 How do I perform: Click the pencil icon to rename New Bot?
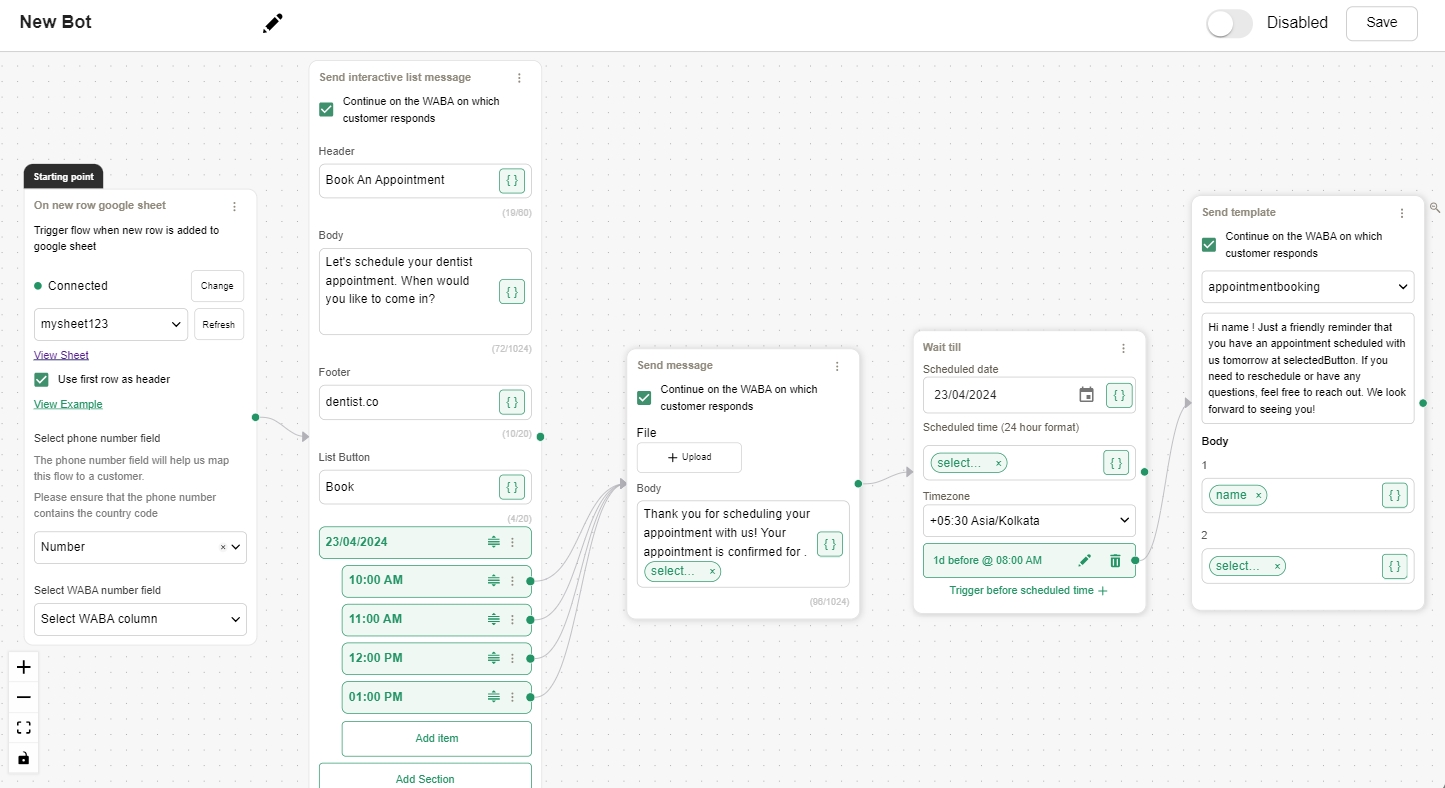tap(273, 23)
